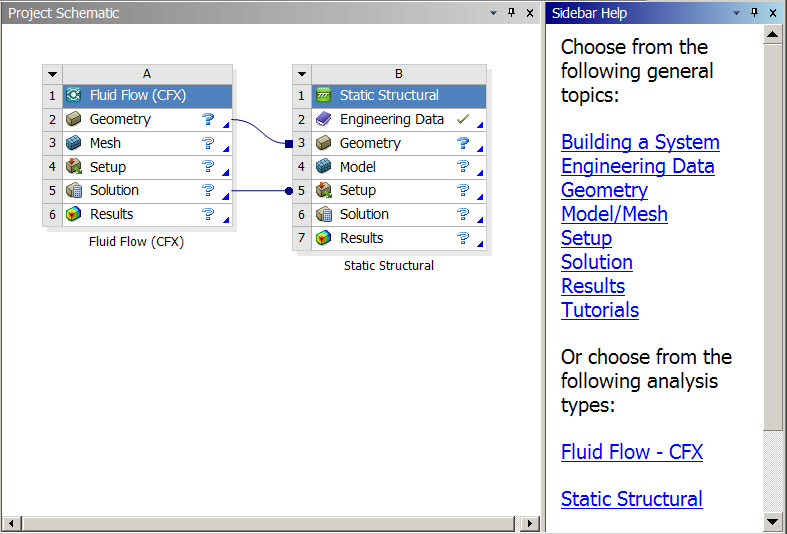Open Sidebar Help panel options dropdown

pyautogui.click(x=737, y=13)
